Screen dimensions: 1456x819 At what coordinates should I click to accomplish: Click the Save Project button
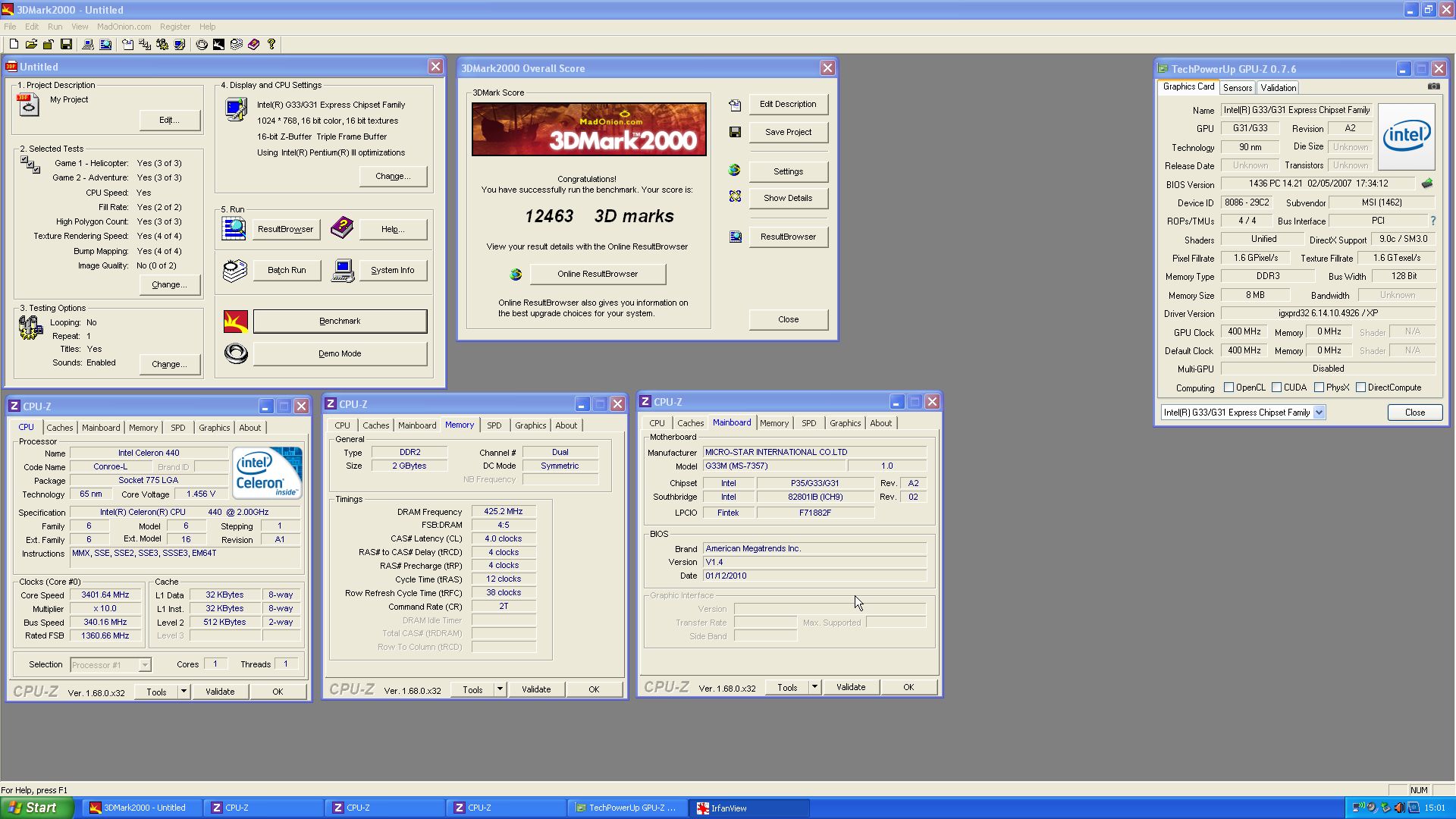pyautogui.click(x=788, y=132)
